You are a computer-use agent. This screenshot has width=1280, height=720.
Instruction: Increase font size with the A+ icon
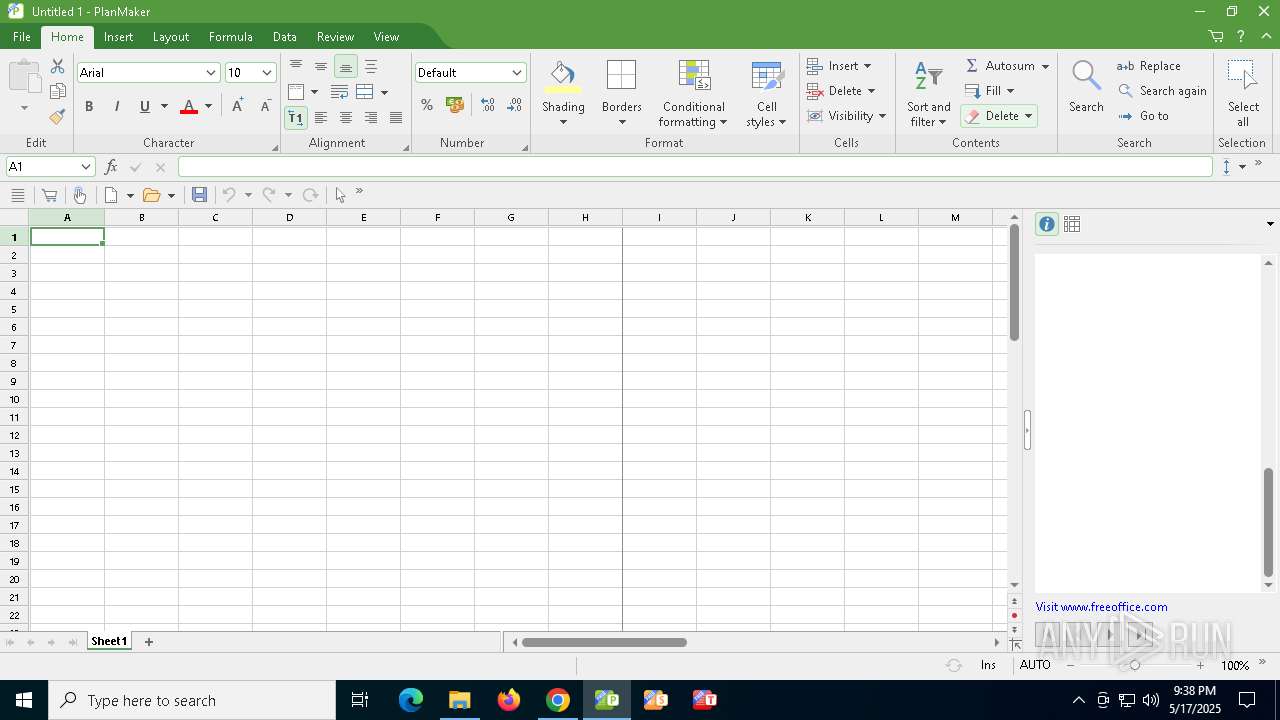tap(237, 106)
